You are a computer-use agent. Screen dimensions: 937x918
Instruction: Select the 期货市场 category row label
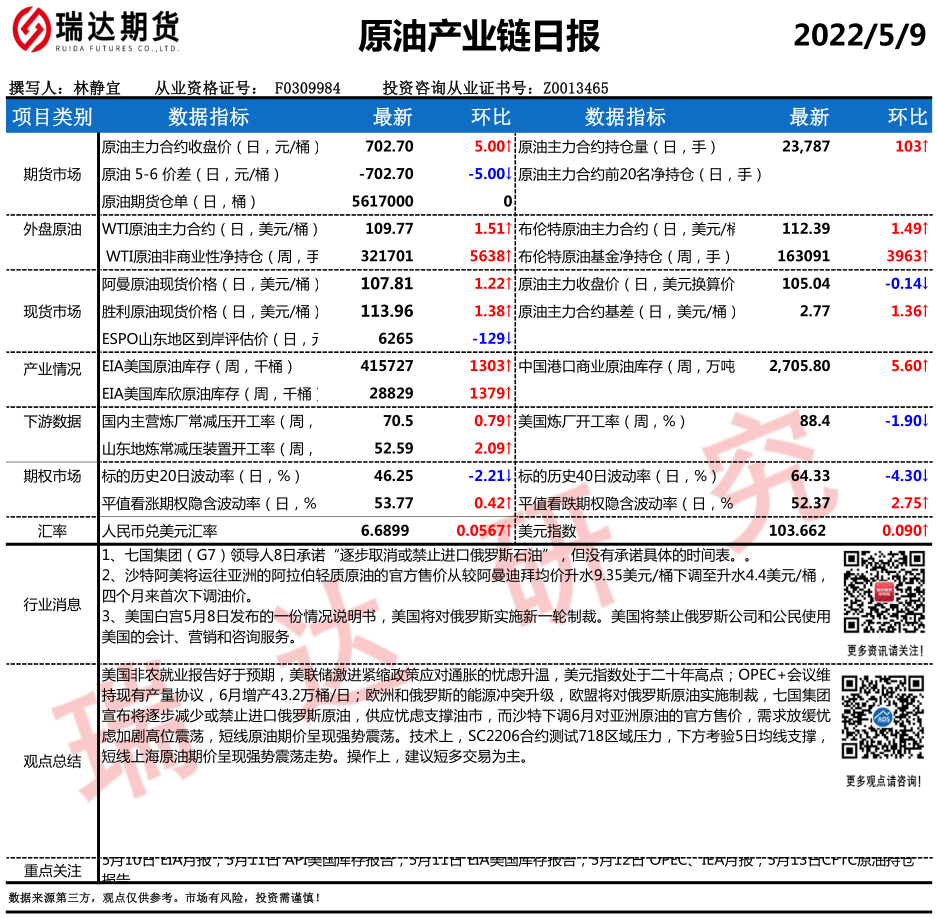(x=52, y=174)
